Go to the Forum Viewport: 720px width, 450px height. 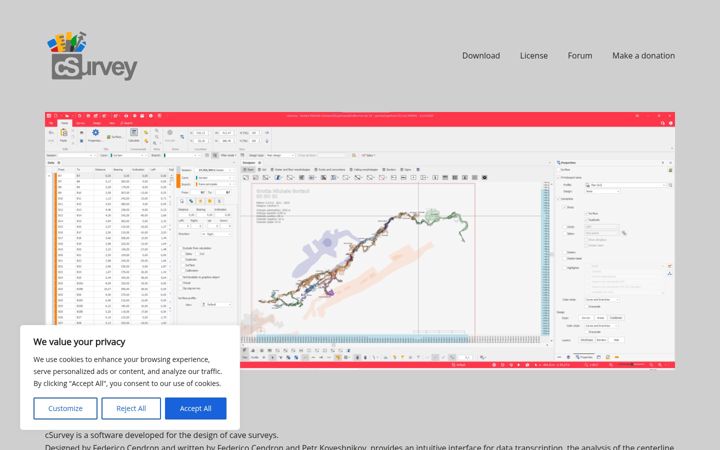point(579,56)
